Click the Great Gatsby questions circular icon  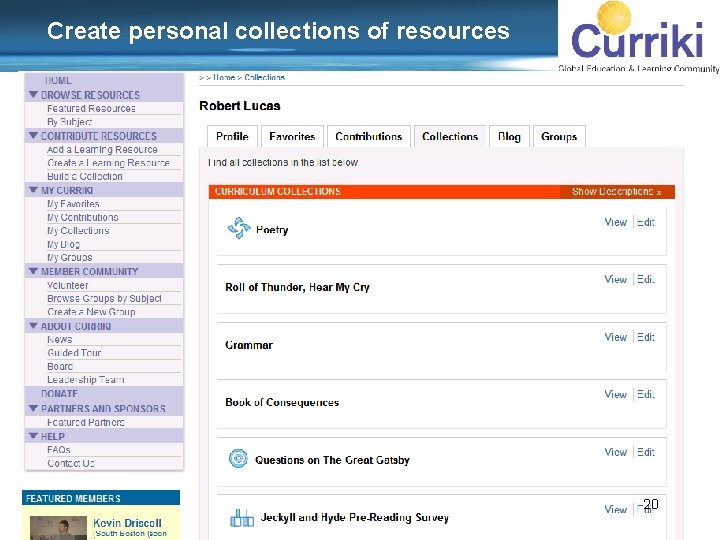(238, 458)
